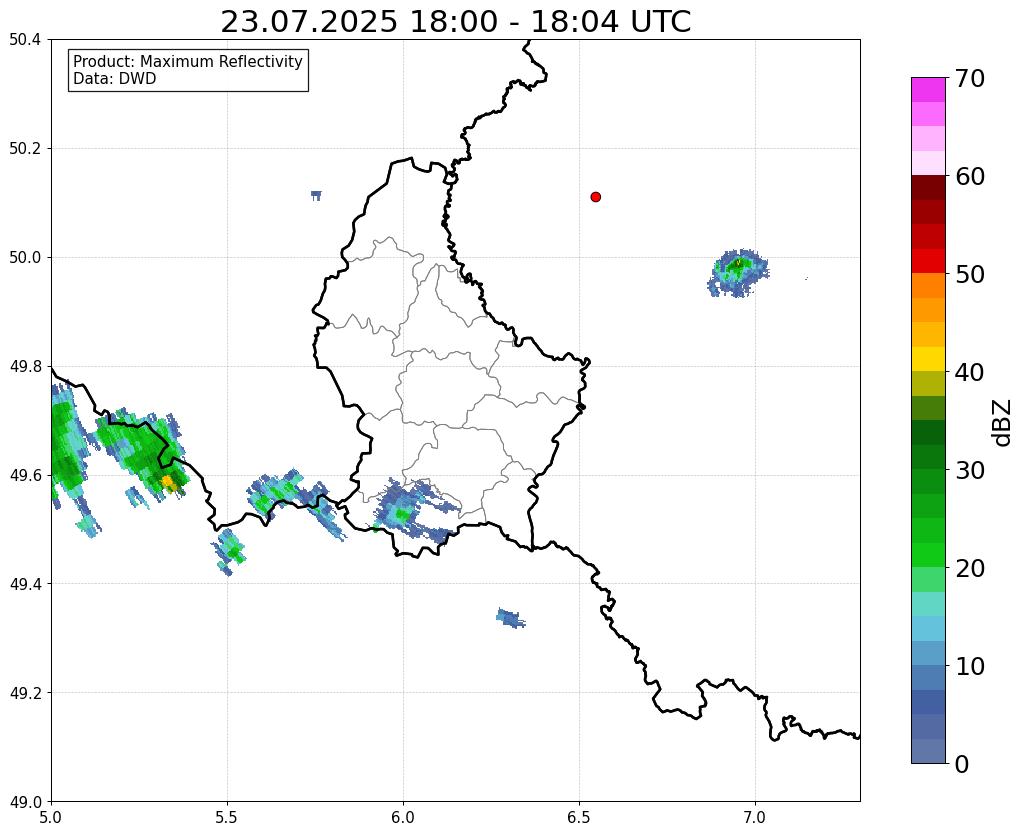
Task: Click the red station marker dot
Action: [595, 196]
